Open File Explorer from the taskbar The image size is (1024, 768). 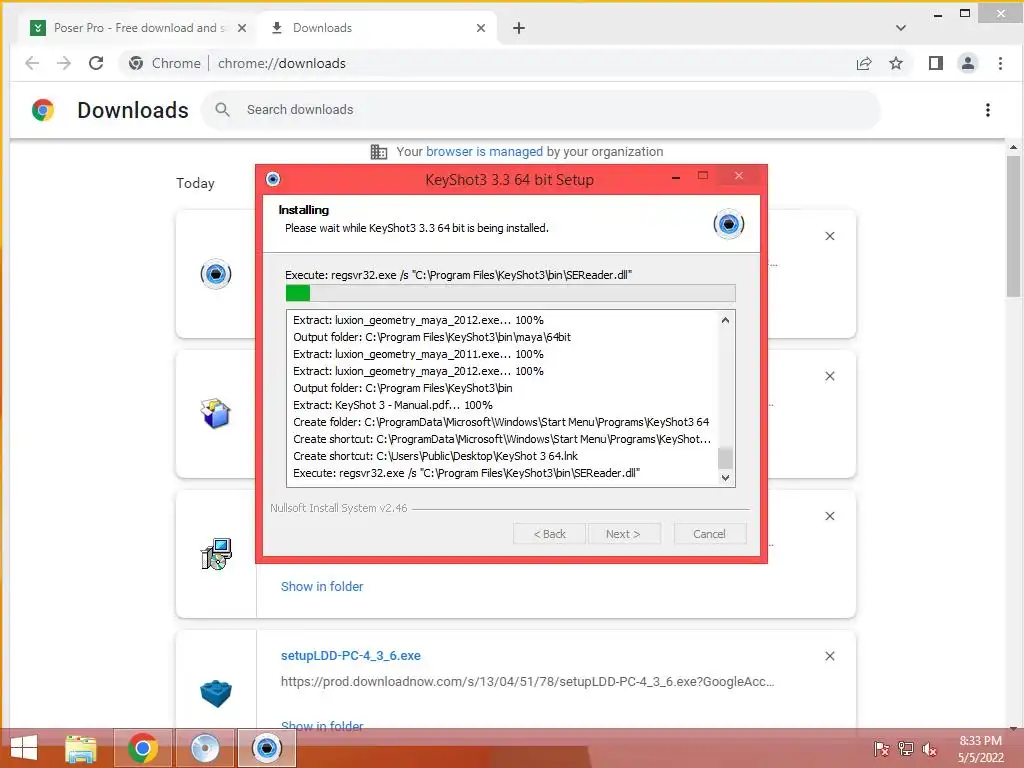[x=81, y=748]
